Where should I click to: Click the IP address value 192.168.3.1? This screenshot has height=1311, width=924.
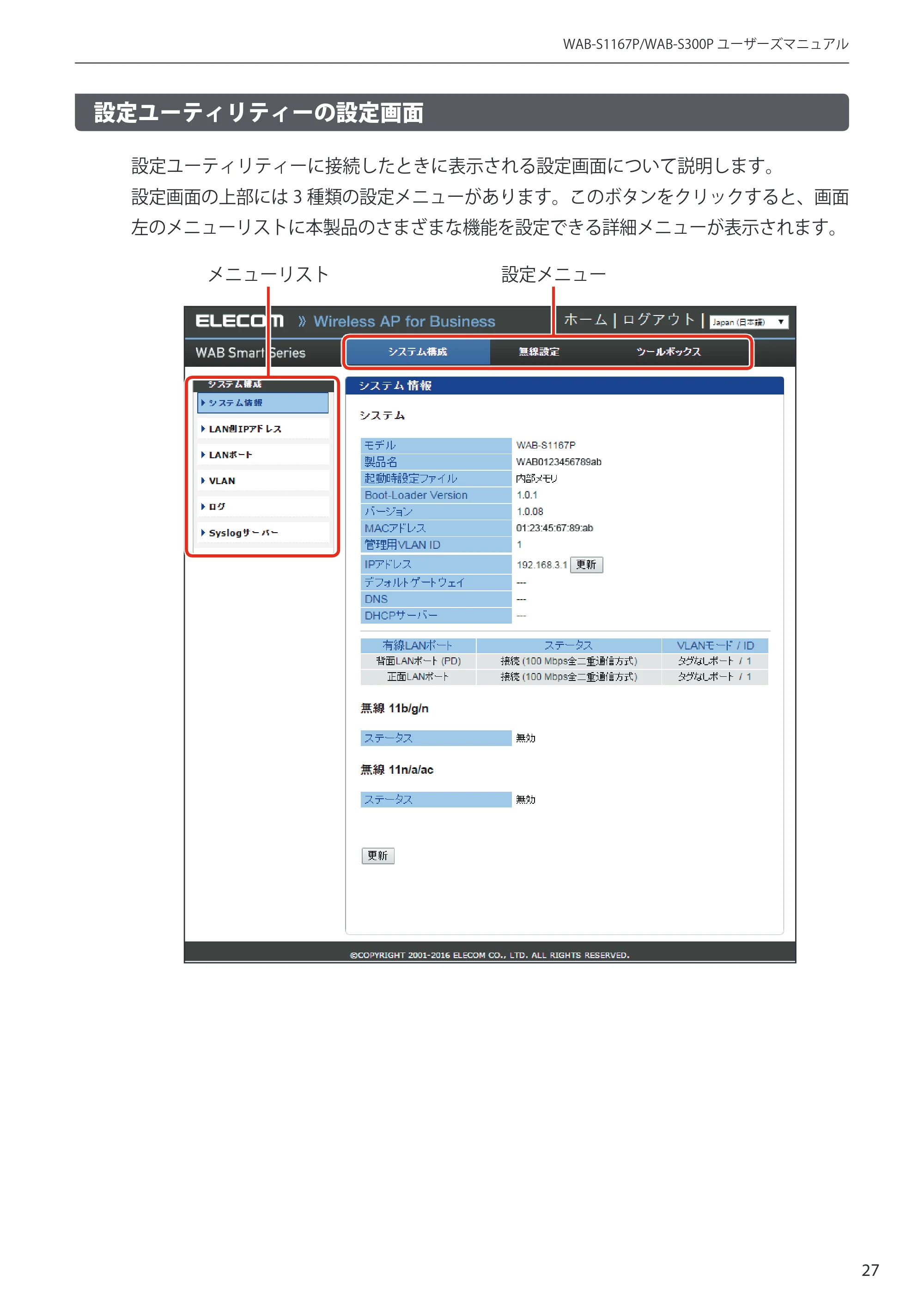click(x=541, y=565)
